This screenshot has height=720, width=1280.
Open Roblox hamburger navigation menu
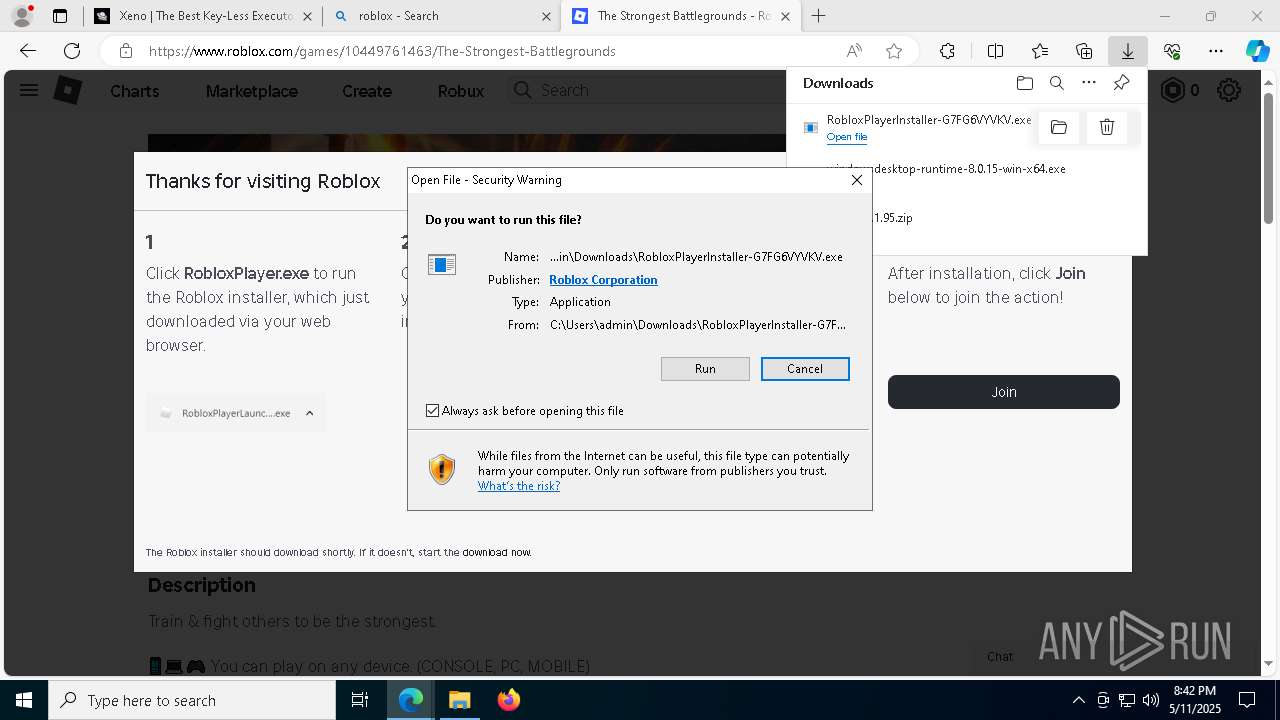[x=29, y=90]
